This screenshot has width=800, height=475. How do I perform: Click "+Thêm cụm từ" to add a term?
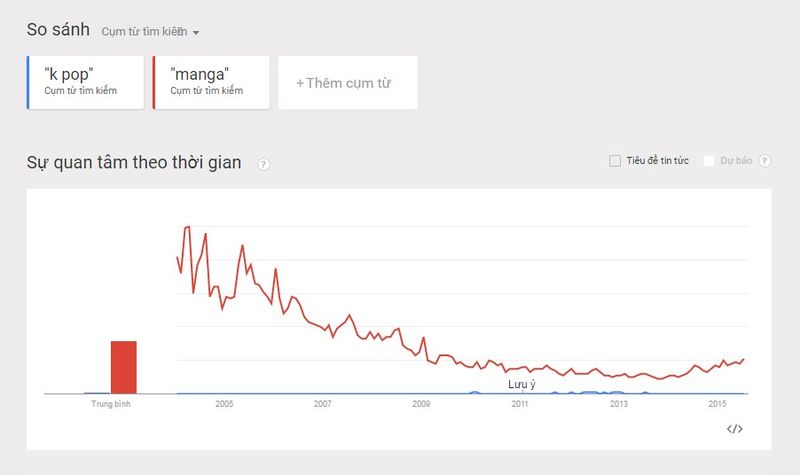pyautogui.click(x=343, y=83)
